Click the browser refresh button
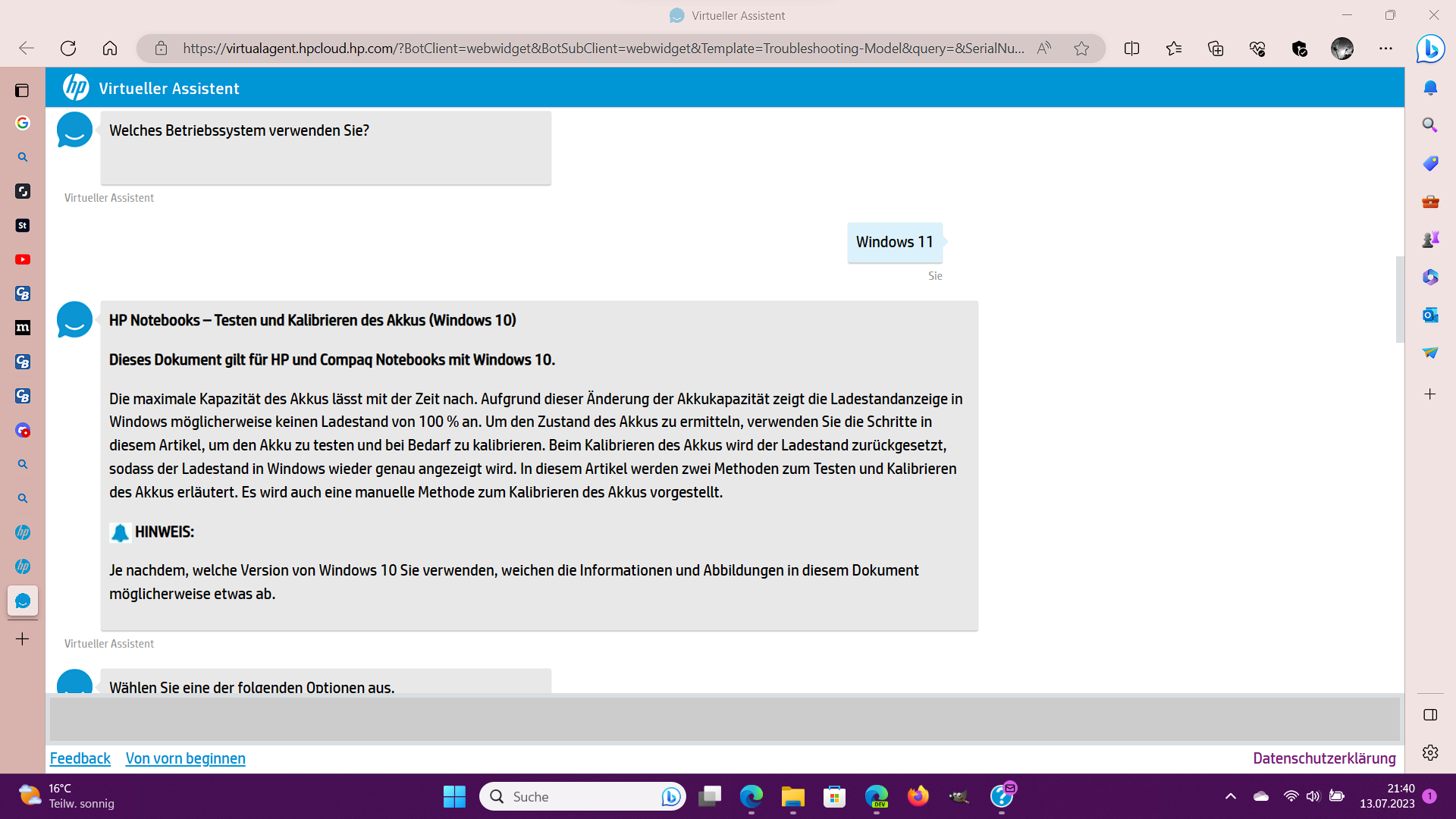 [x=68, y=49]
